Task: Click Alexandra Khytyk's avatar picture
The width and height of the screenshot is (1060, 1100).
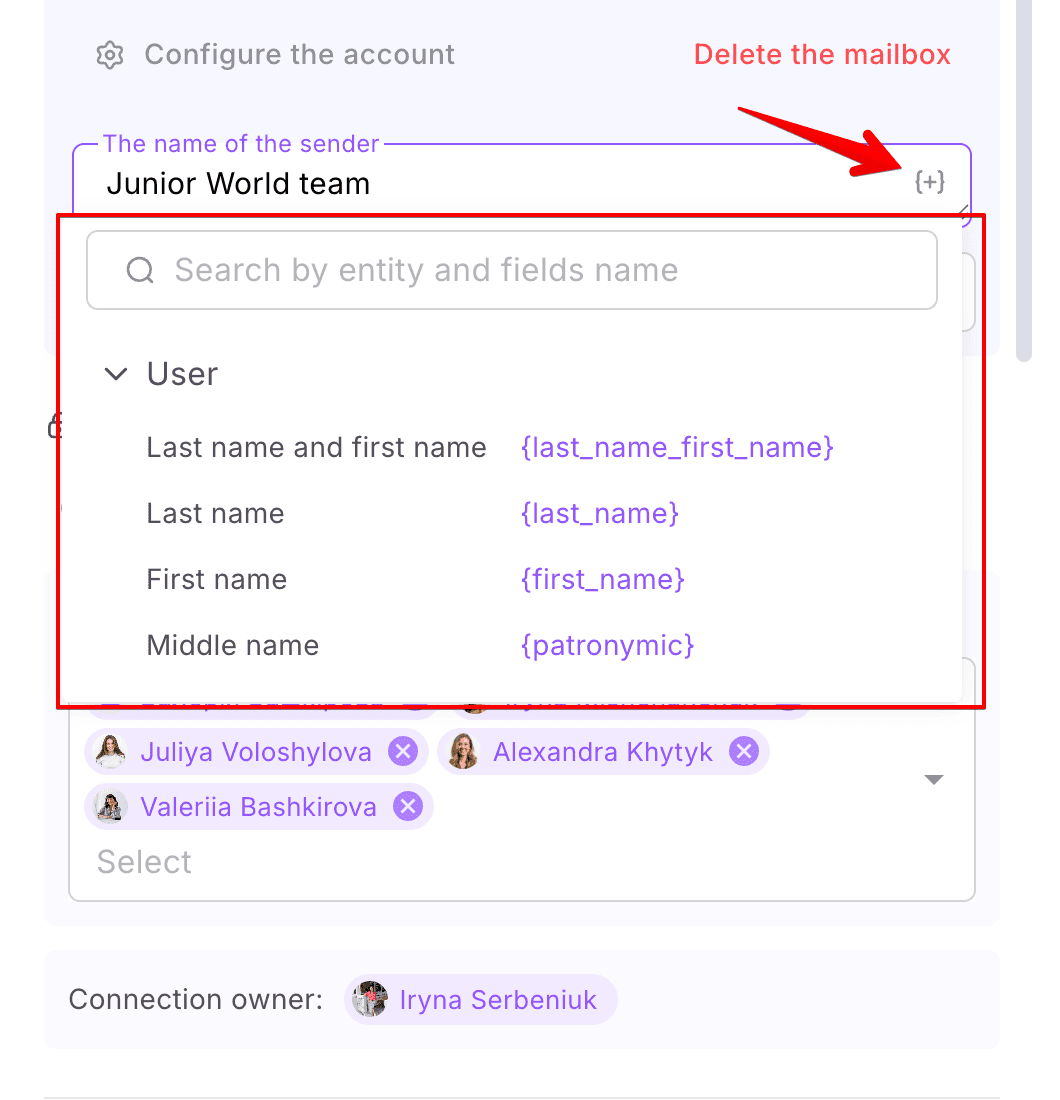Action: tap(463, 752)
